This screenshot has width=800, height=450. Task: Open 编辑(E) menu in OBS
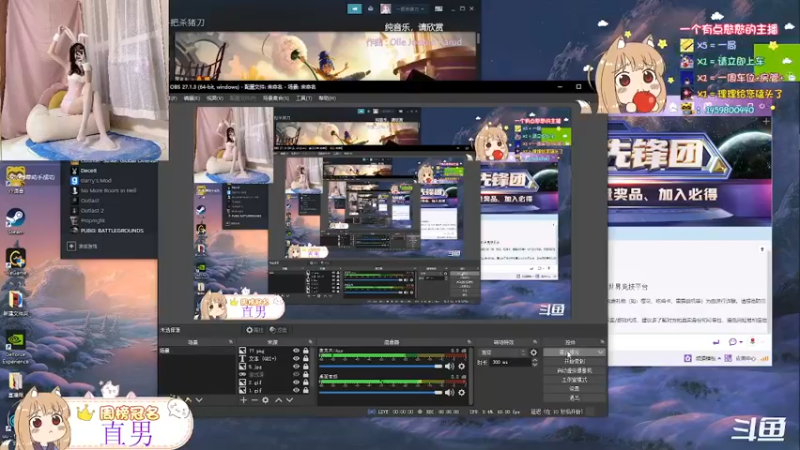pyautogui.click(x=192, y=98)
